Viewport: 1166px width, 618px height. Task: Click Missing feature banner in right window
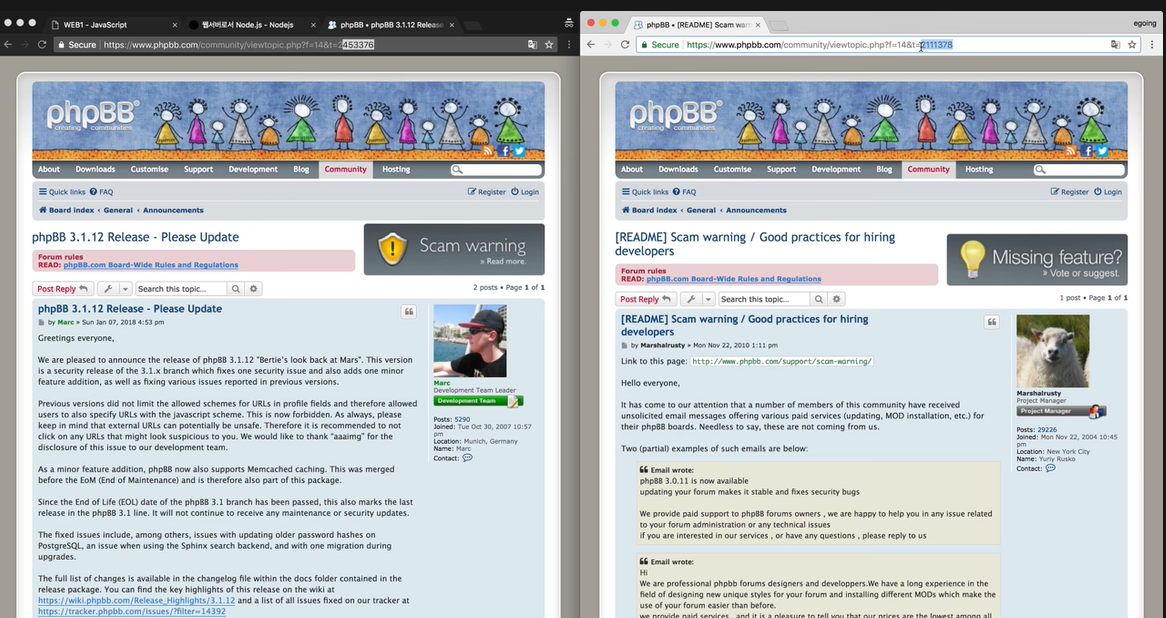pyautogui.click(x=1037, y=260)
